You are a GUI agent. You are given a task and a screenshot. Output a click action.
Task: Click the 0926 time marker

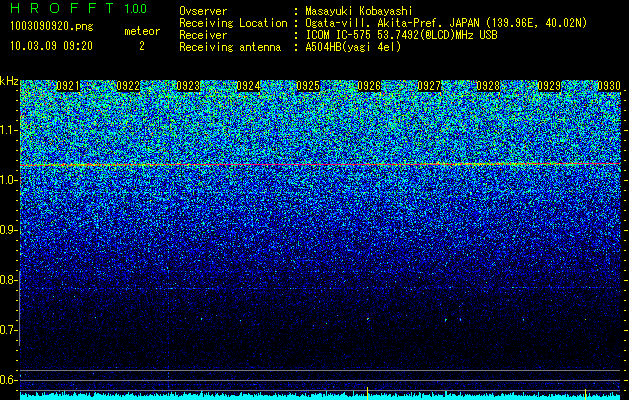(369, 86)
